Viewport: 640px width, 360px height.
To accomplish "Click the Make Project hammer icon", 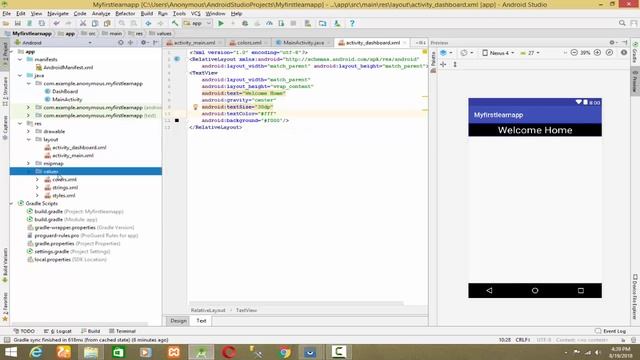I will (x=175, y=23).
